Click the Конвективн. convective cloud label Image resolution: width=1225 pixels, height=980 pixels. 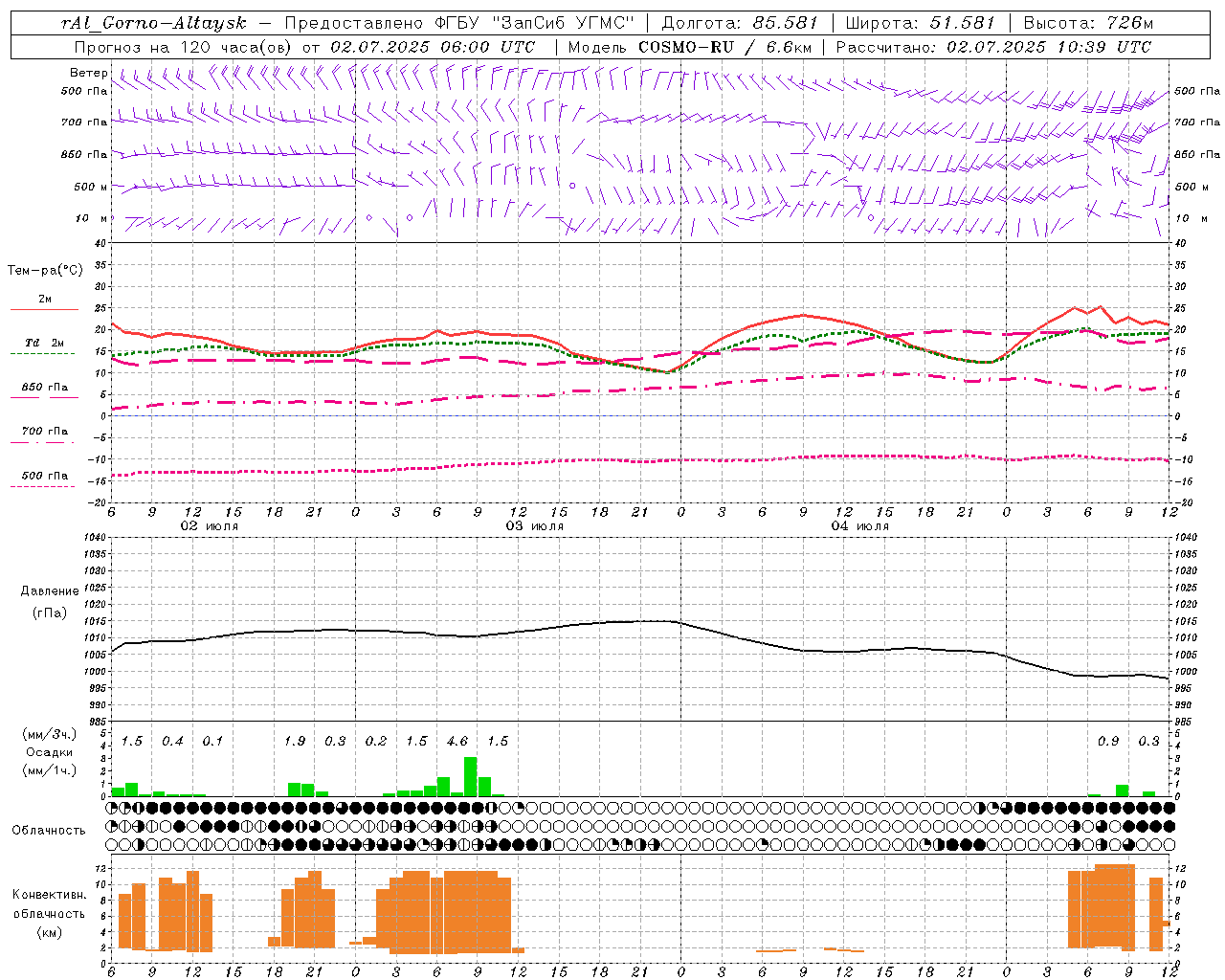pyautogui.click(x=49, y=895)
